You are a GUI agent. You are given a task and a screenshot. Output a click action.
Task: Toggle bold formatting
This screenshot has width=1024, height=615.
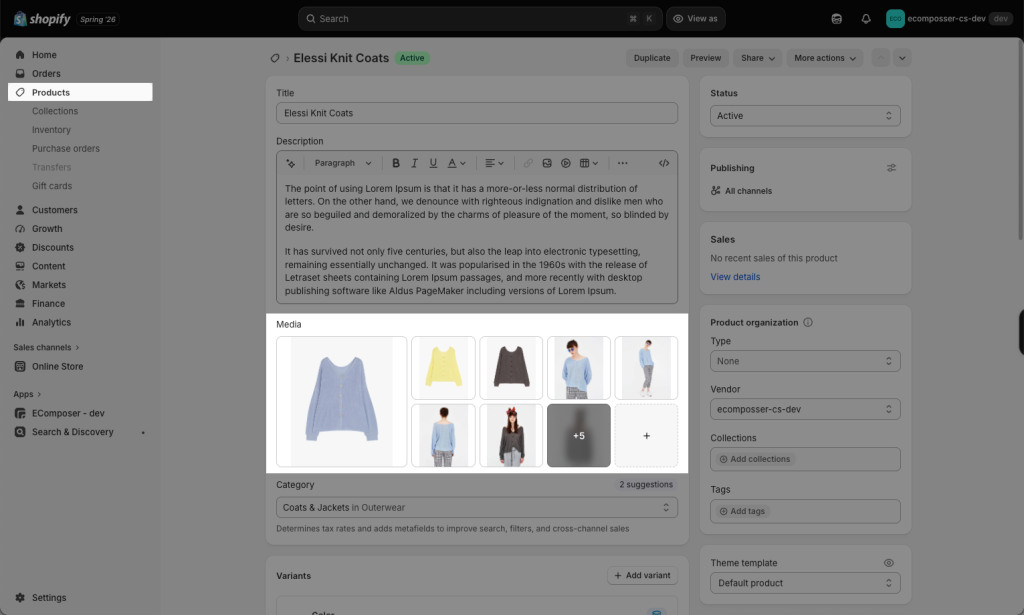point(395,163)
